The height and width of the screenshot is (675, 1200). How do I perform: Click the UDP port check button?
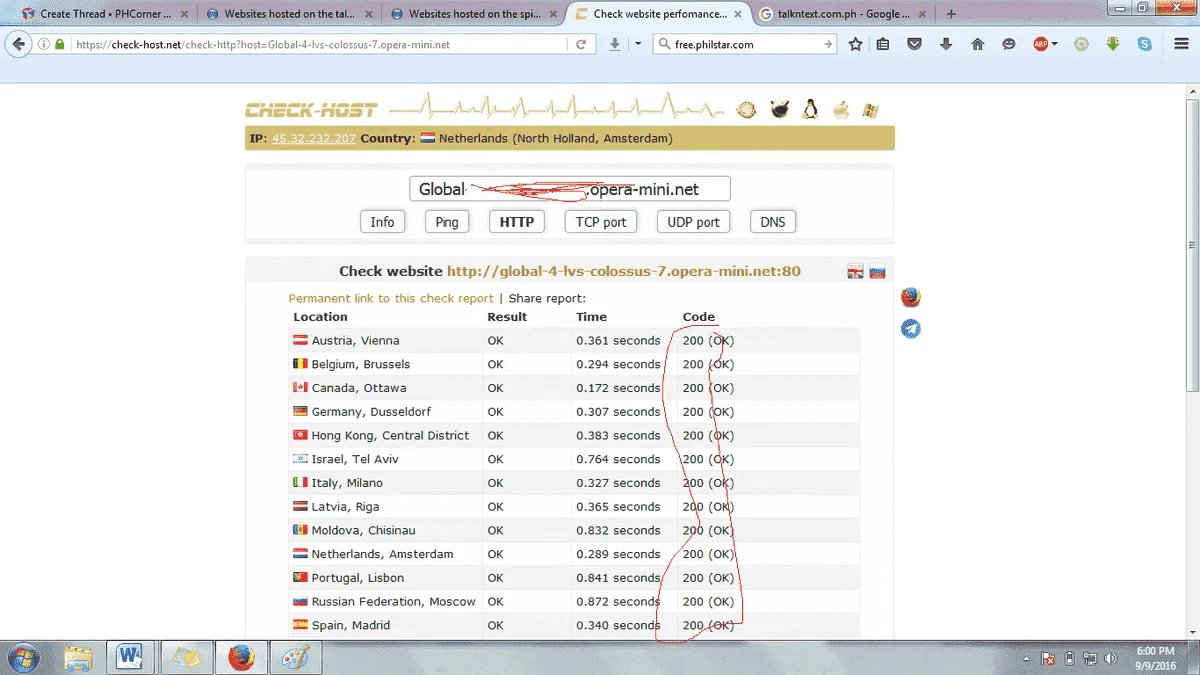(x=693, y=222)
